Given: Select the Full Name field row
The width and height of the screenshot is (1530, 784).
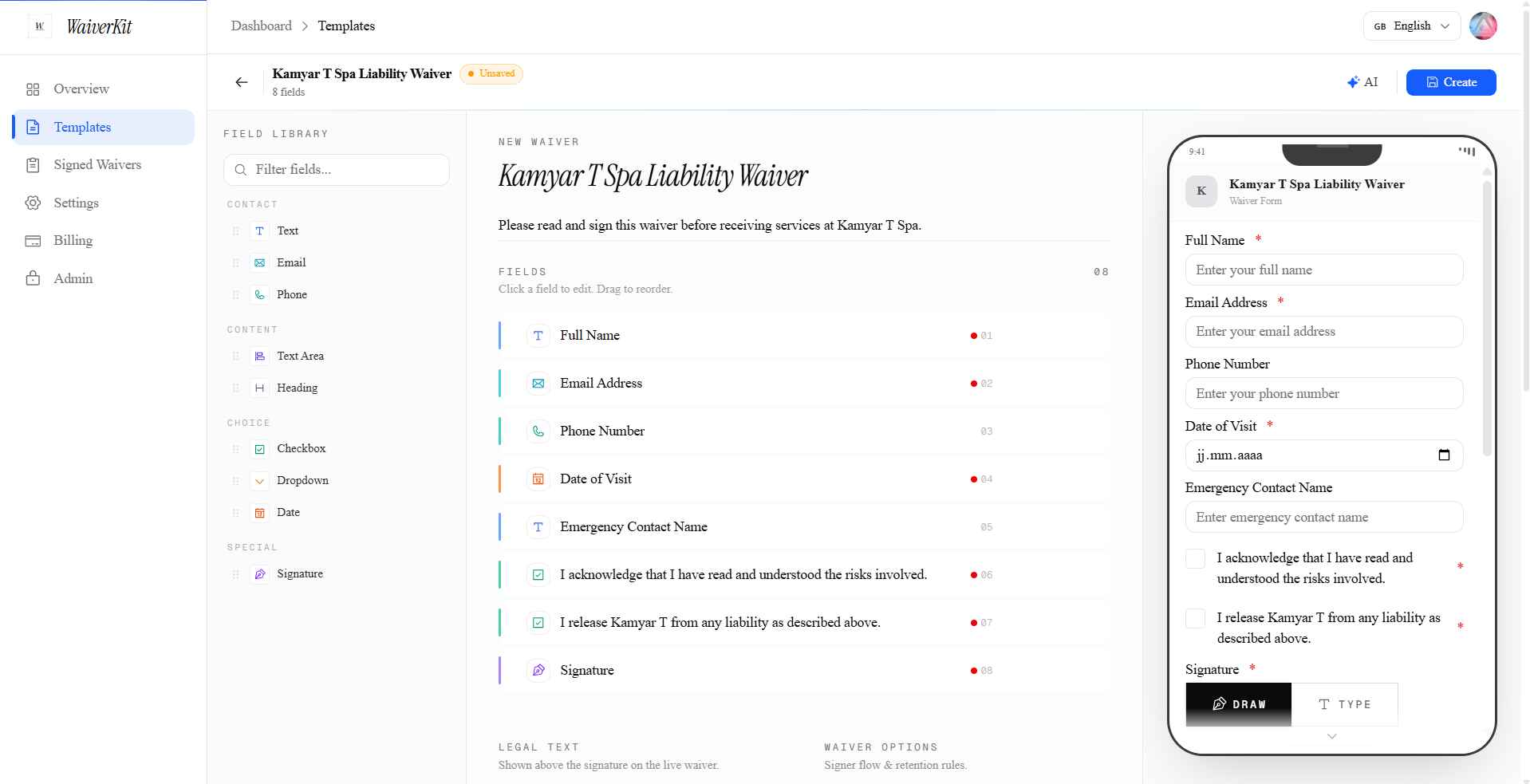Looking at the screenshot, I should click(x=804, y=336).
